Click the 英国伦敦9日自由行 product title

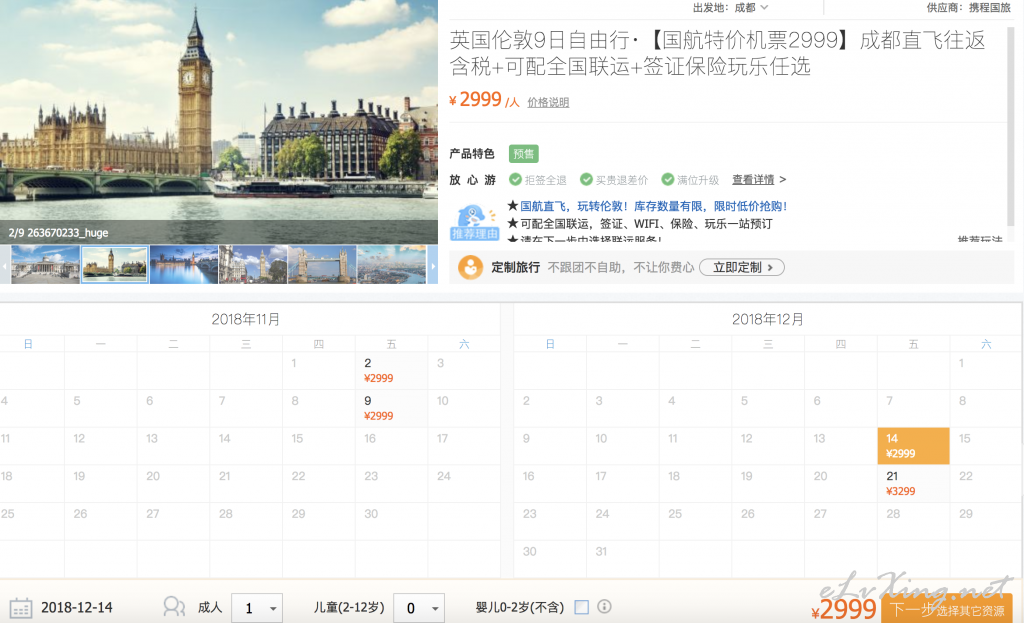pyautogui.click(x=717, y=53)
